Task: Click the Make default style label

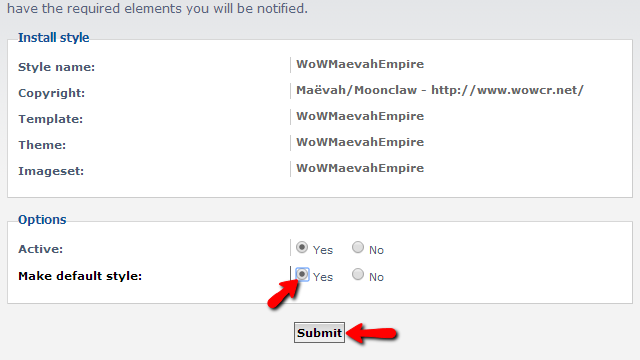Action: pos(80,276)
